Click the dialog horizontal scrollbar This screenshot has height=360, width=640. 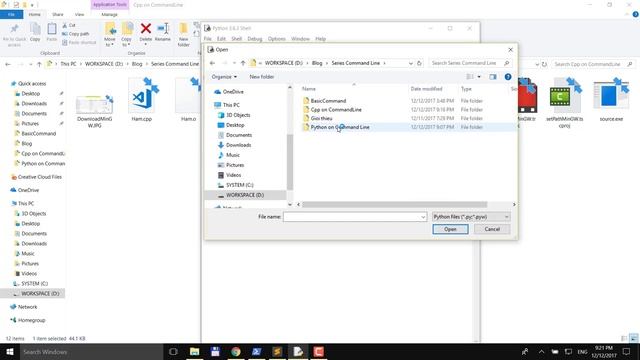pos(394,204)
